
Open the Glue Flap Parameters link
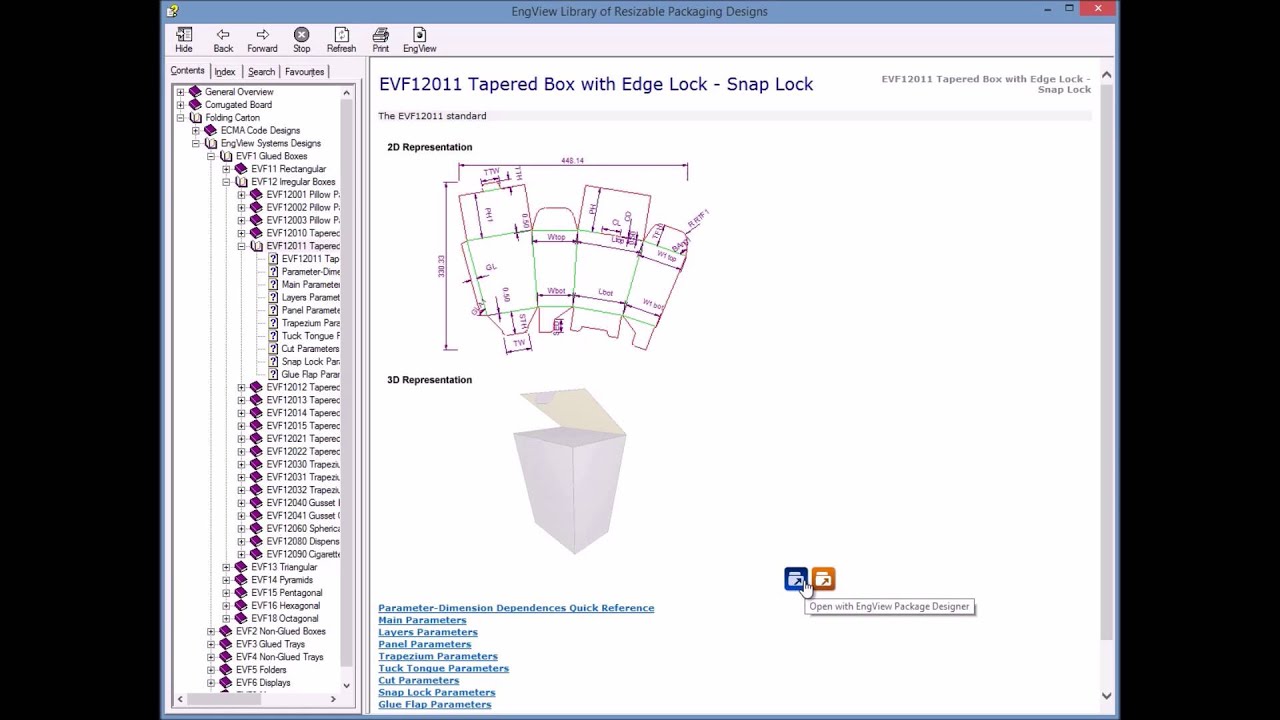tap(435, 704)
